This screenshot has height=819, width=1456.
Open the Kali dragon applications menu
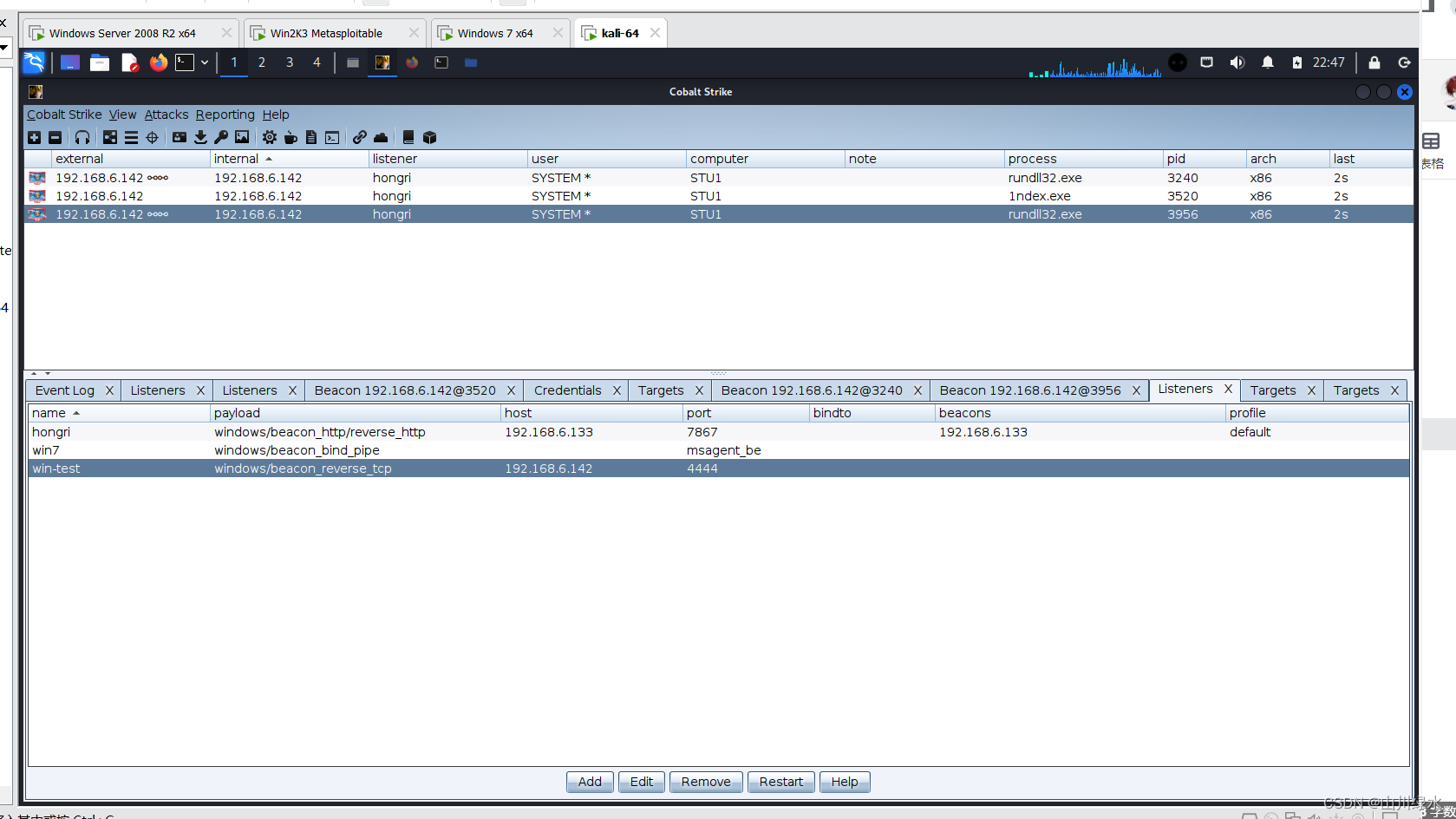pos(33,62)
